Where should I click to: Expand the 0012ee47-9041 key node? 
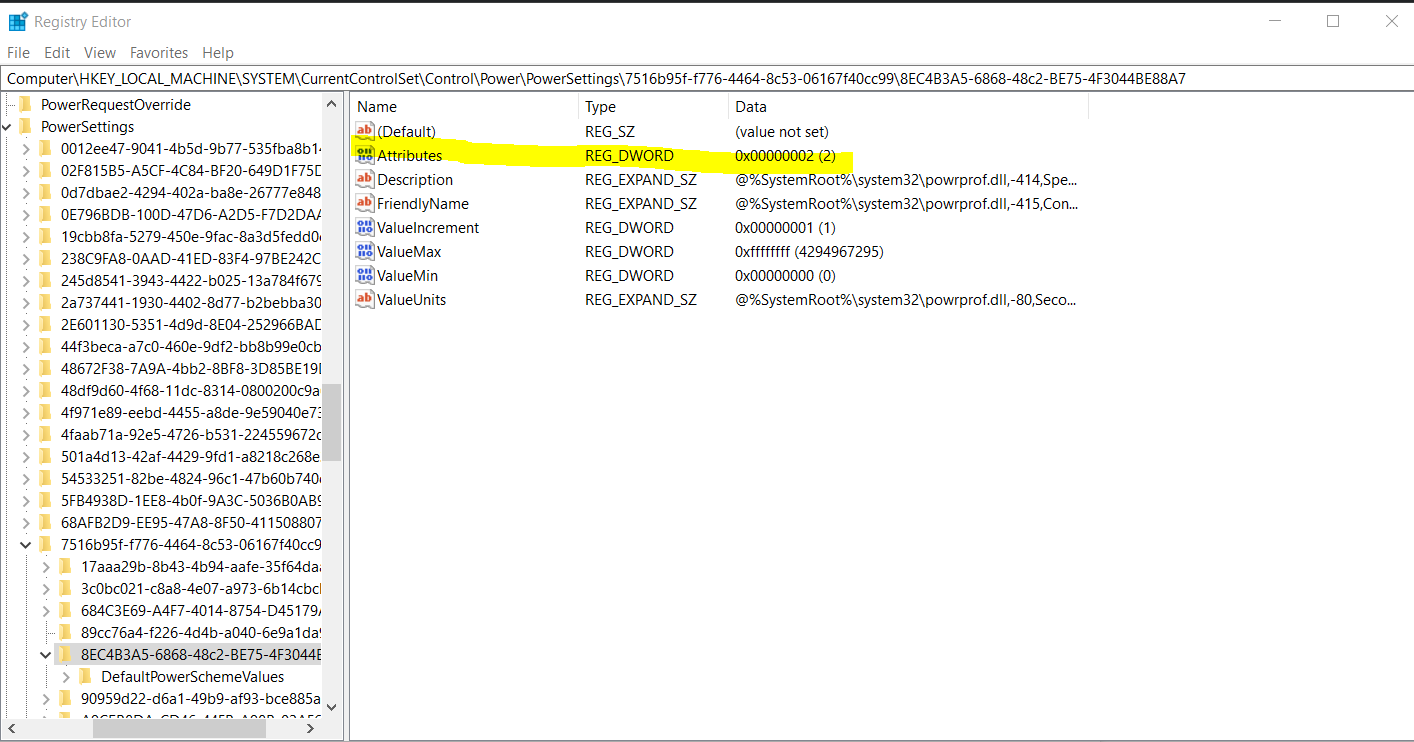(x=25, y=149)
